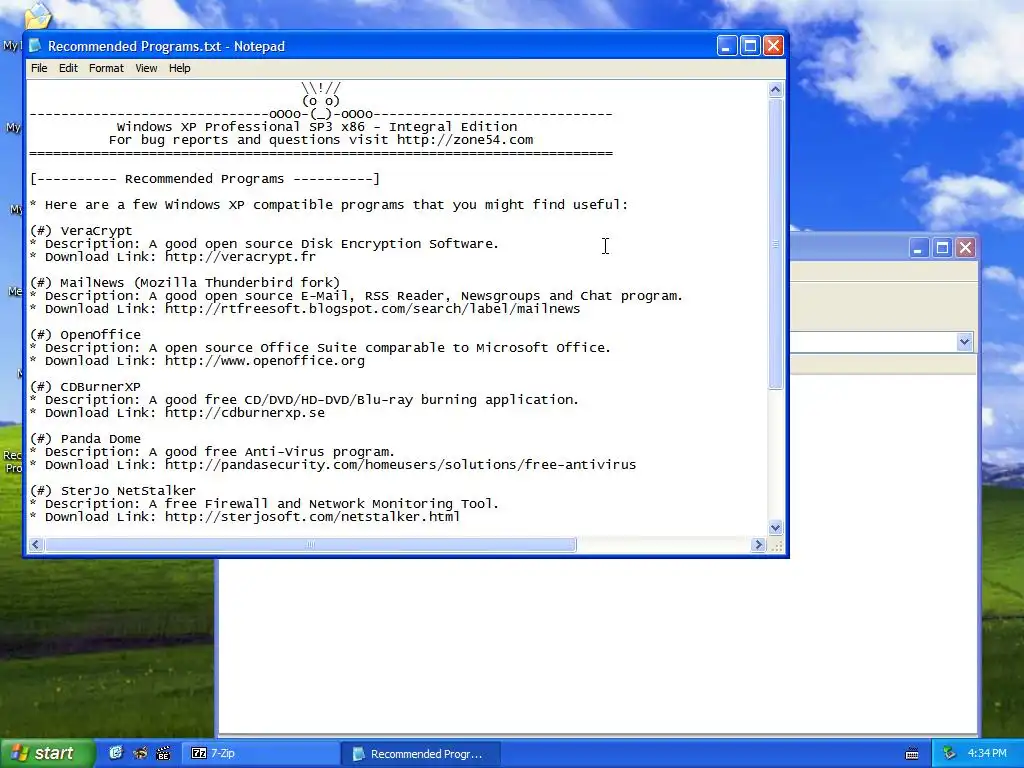Viewport: 1024px width, 768px height.
Task: Click the http://zone54.com text
Action: (465, 140)
